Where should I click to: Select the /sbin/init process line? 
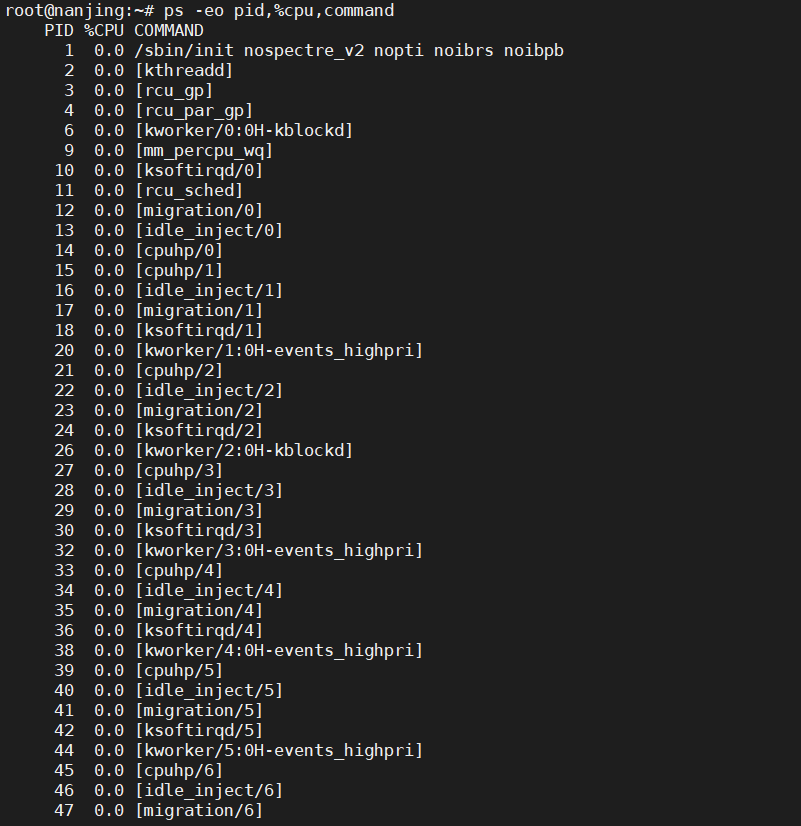[x=349, y=51]
